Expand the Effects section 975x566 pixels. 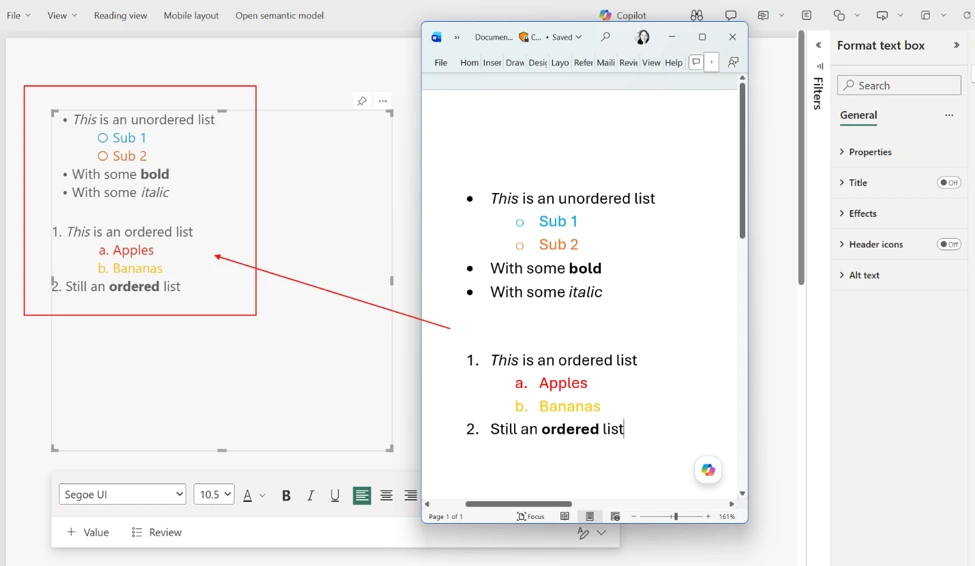[x=857, y=213]
